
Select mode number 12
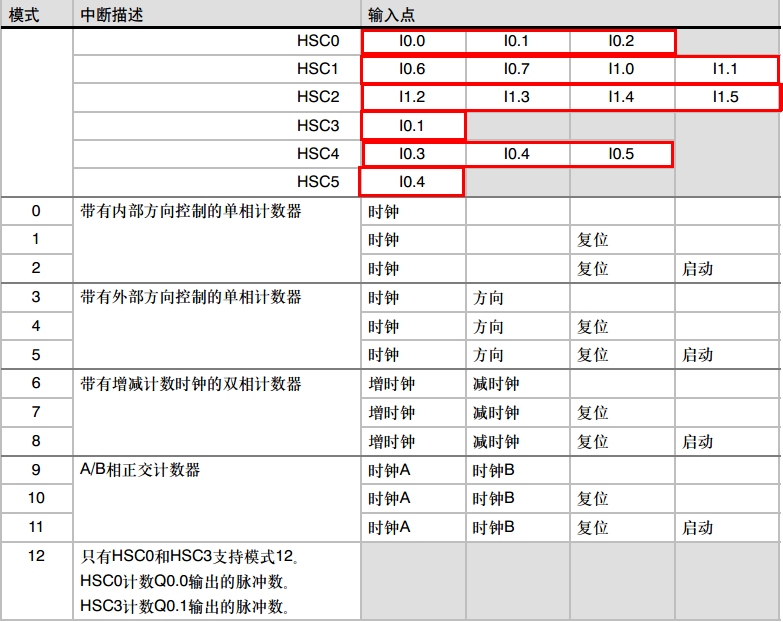pos(36,556)
